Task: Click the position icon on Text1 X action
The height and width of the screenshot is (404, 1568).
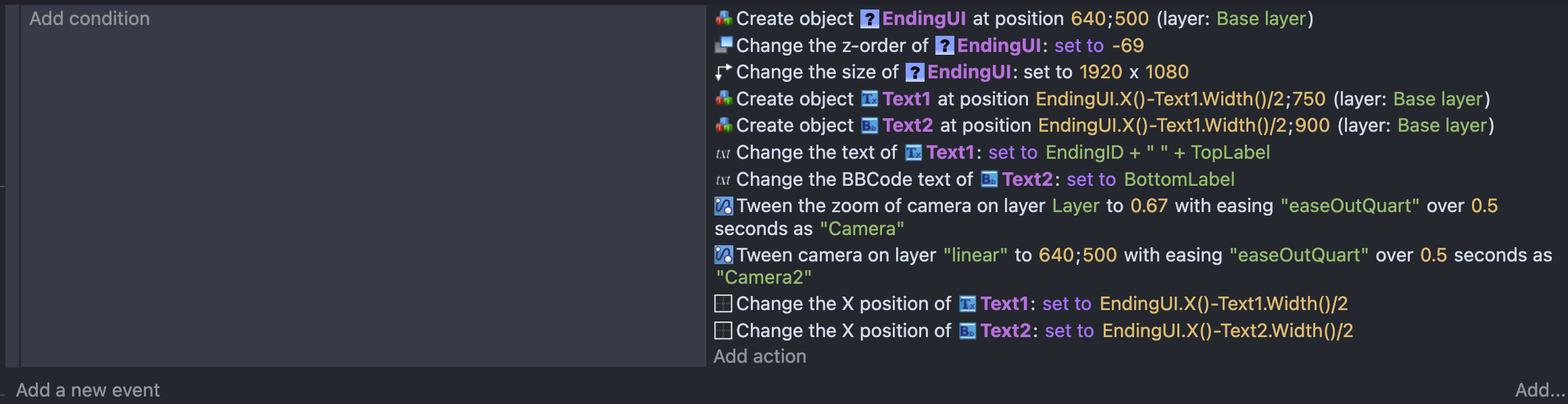Action: [723, 304]
